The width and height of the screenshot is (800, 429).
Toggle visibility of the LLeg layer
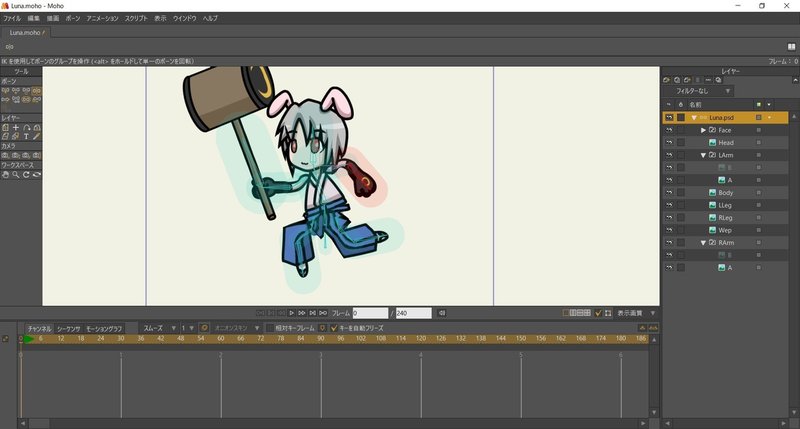point(669,205)
